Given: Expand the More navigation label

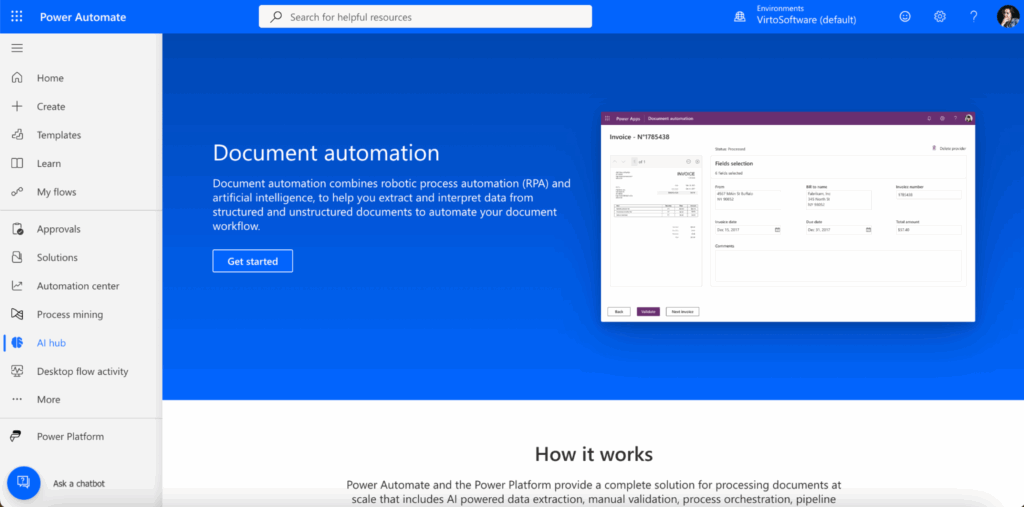Looking at the screenshot, I should pyautogui.click(x=48, y=399).
